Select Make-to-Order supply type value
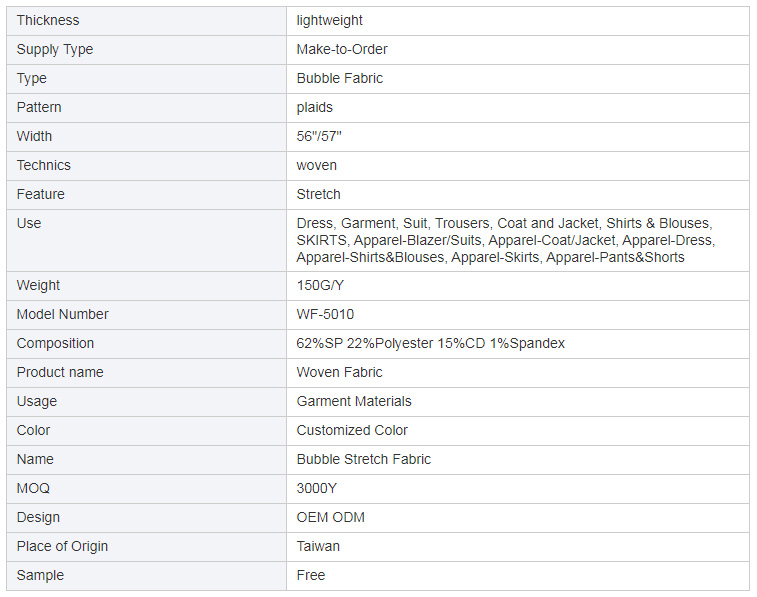757x597 pixels. [x=342, y=49]
